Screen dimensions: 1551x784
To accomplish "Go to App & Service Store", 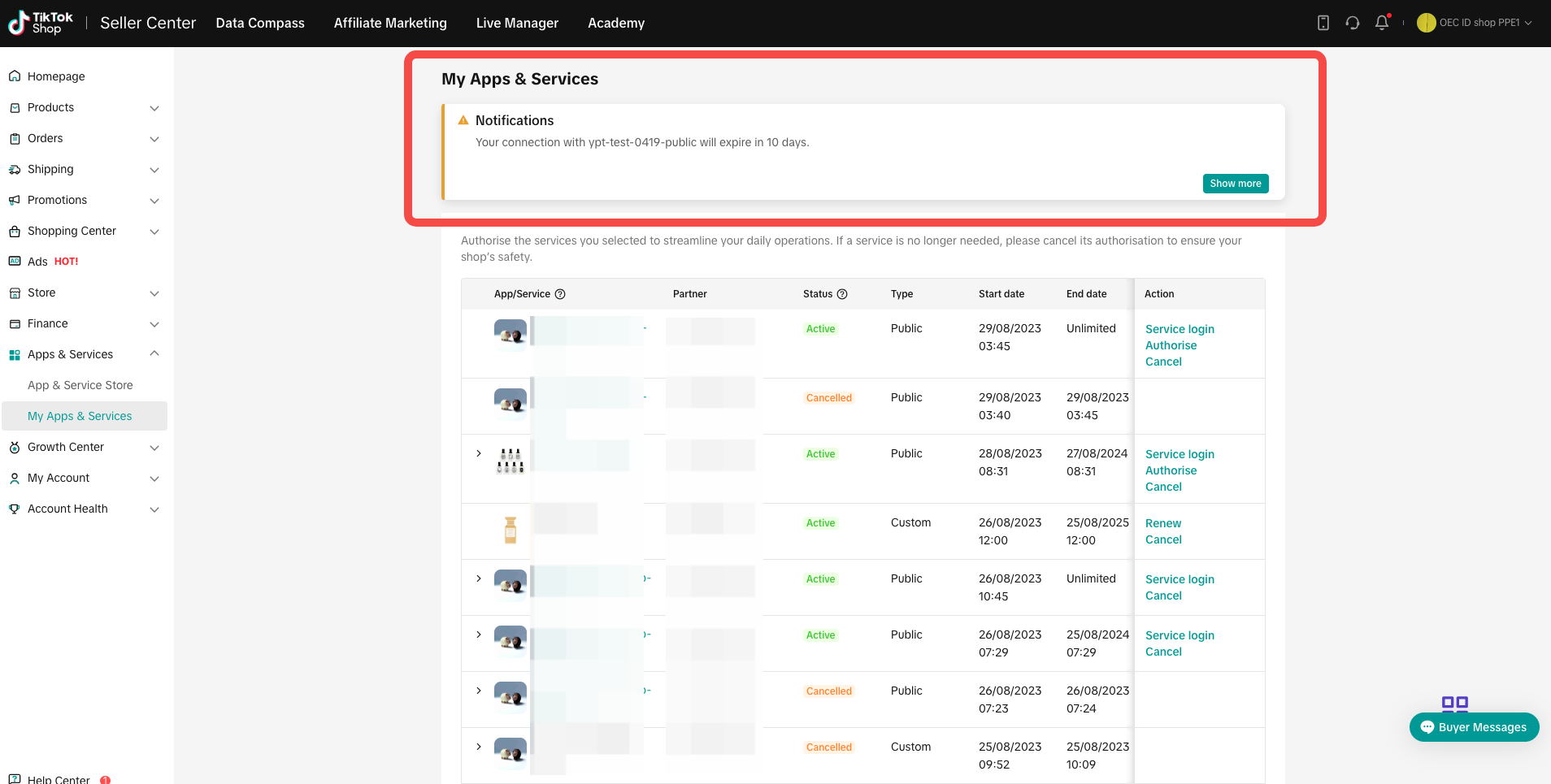I will tap(80, 385).
